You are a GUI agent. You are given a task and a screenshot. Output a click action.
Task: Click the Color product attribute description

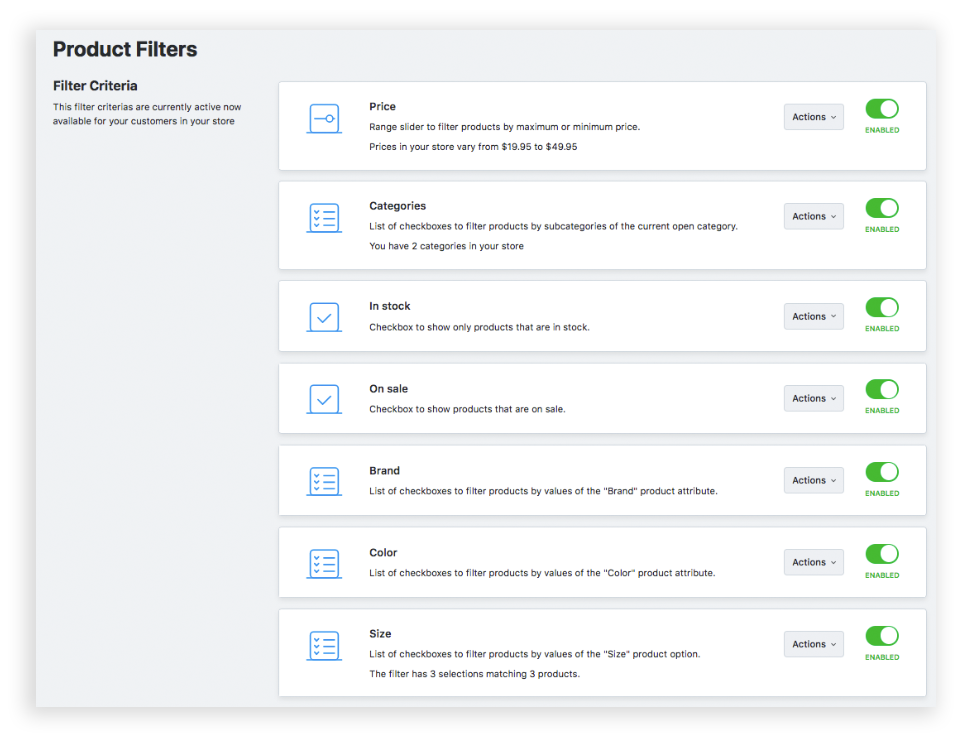coord(542,574)
